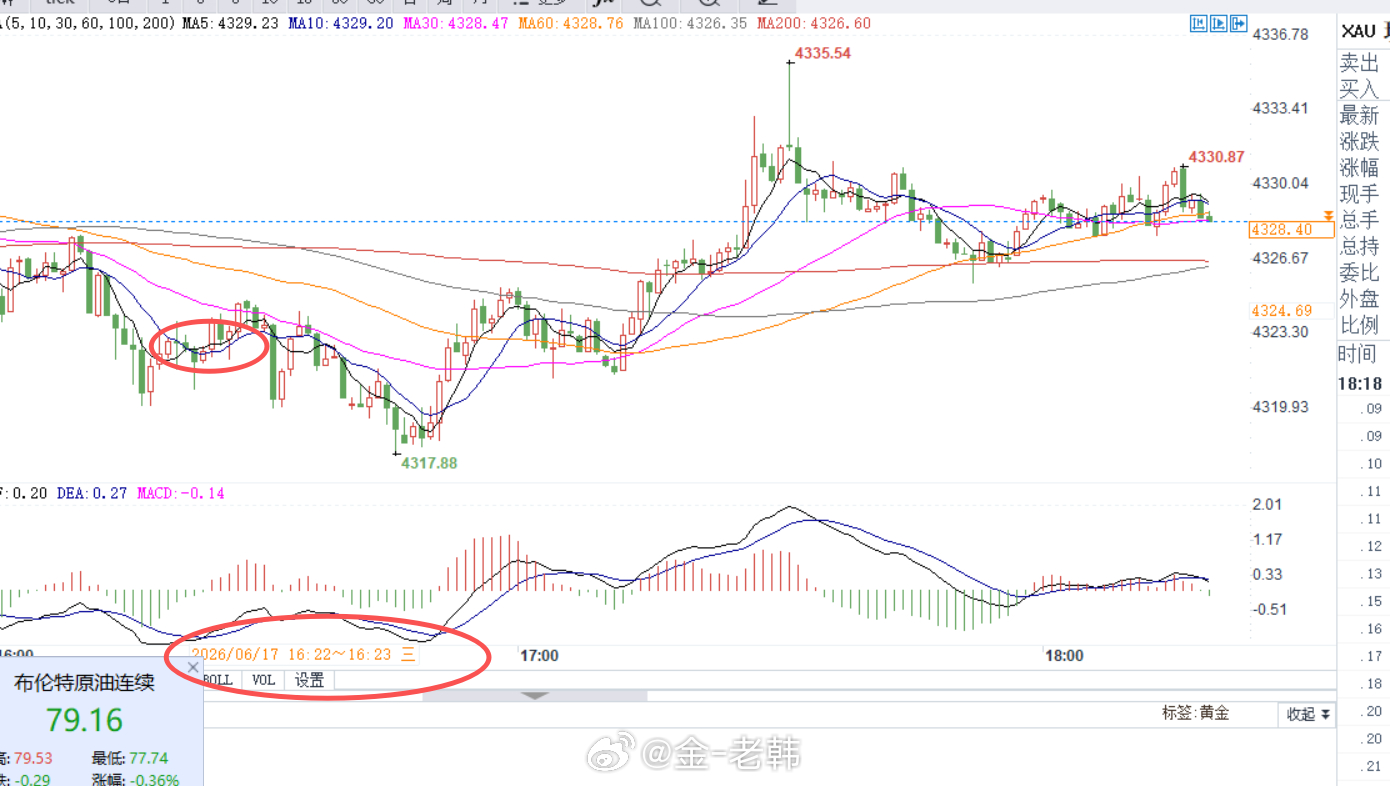Collapse the panel with 收起
This screenshot has width=1390, height=786.
click(1308, 714)
